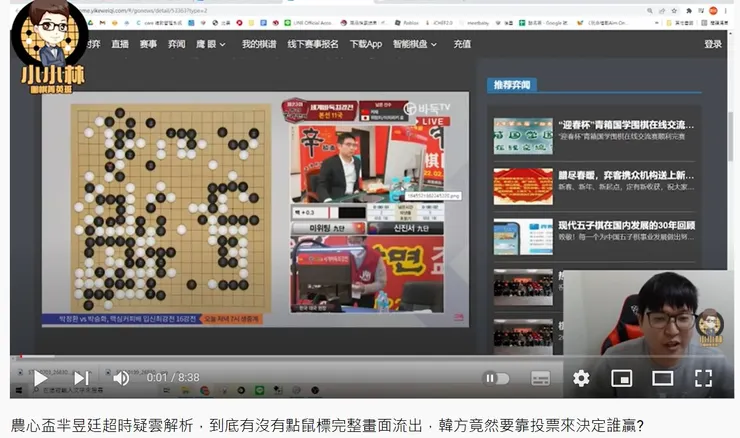Skip to the next video

(x=81, y=378)
